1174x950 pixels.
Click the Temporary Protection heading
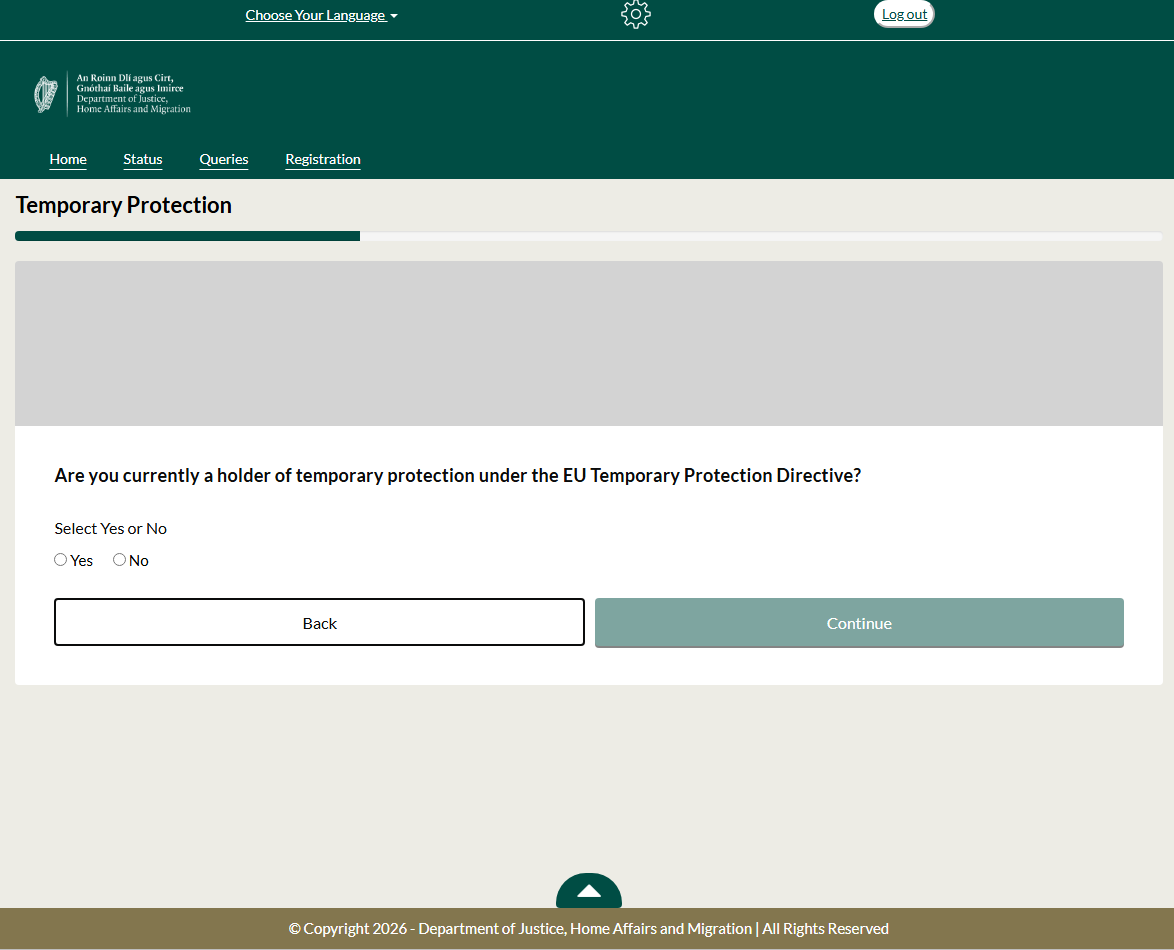point(124,205)
